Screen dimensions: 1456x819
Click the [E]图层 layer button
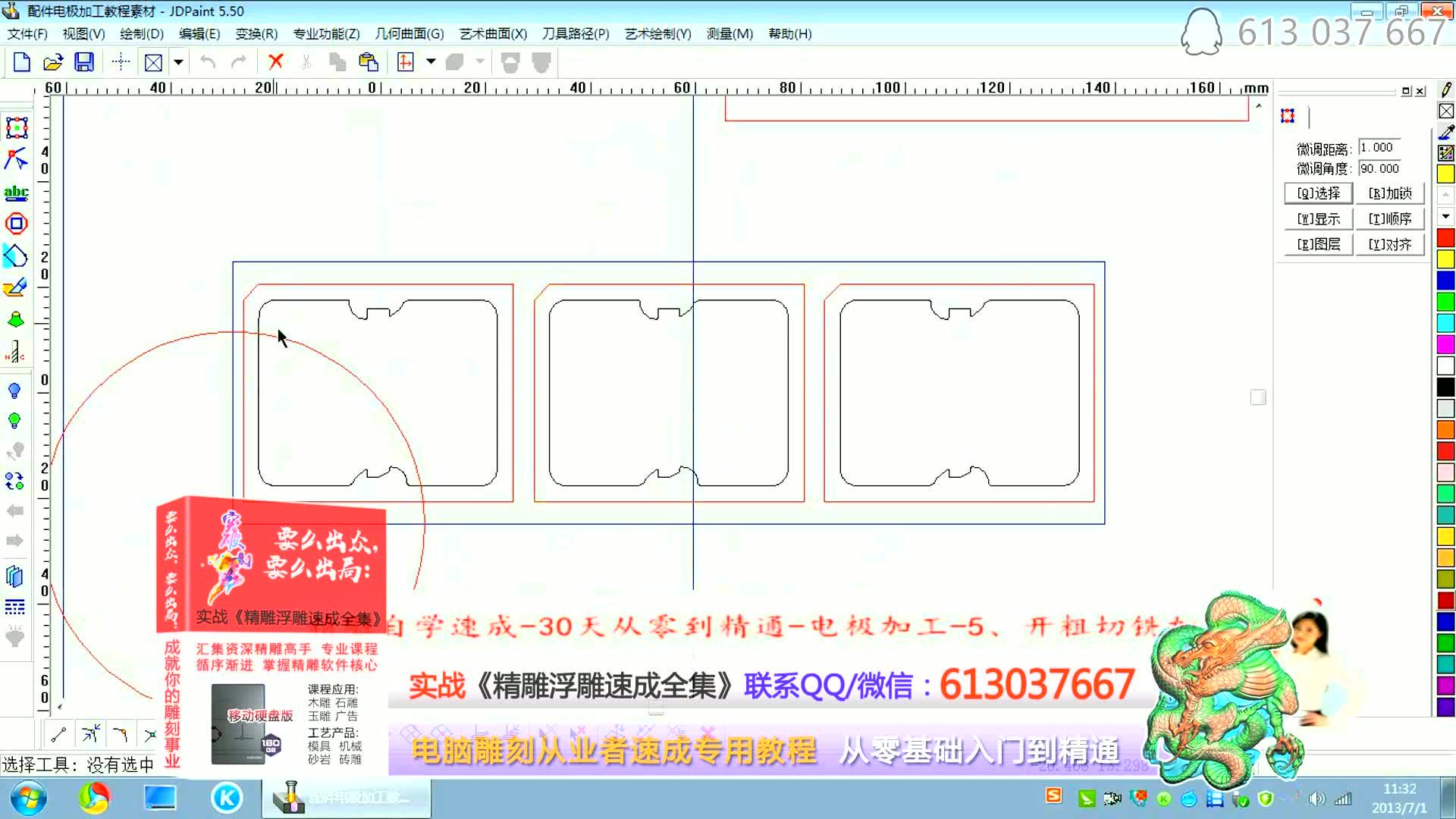click(x=1318, y=244)
